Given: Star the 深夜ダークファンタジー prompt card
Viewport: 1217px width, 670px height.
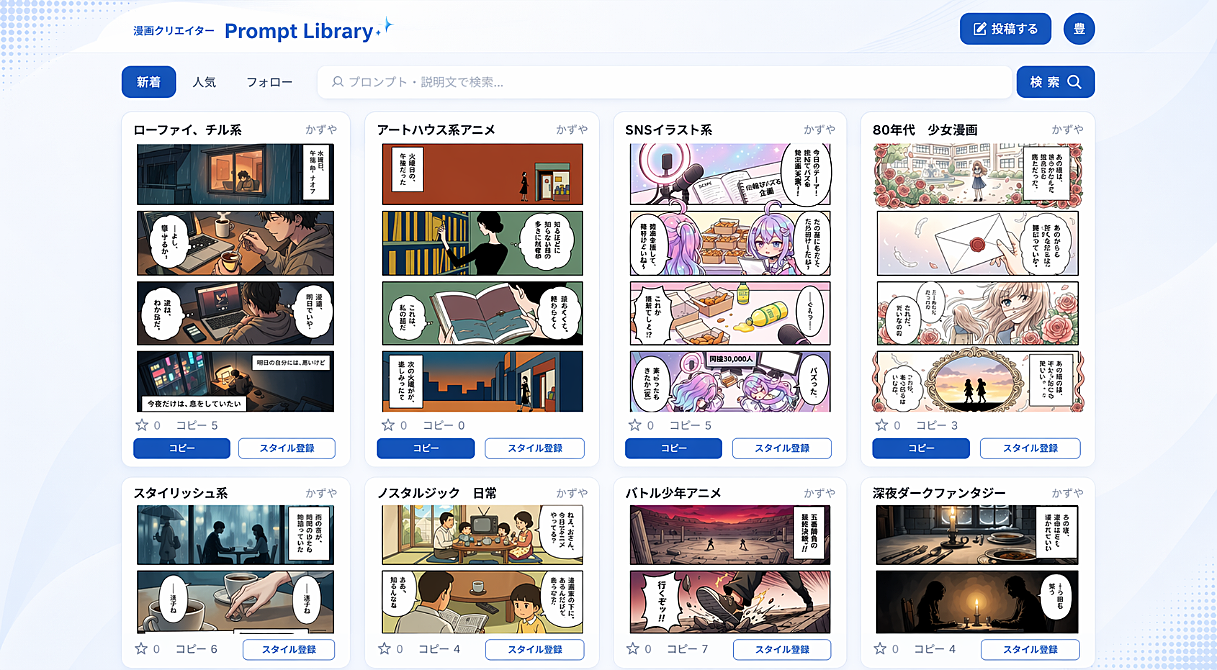Looking at the screenshot, I should coord(882,649).
